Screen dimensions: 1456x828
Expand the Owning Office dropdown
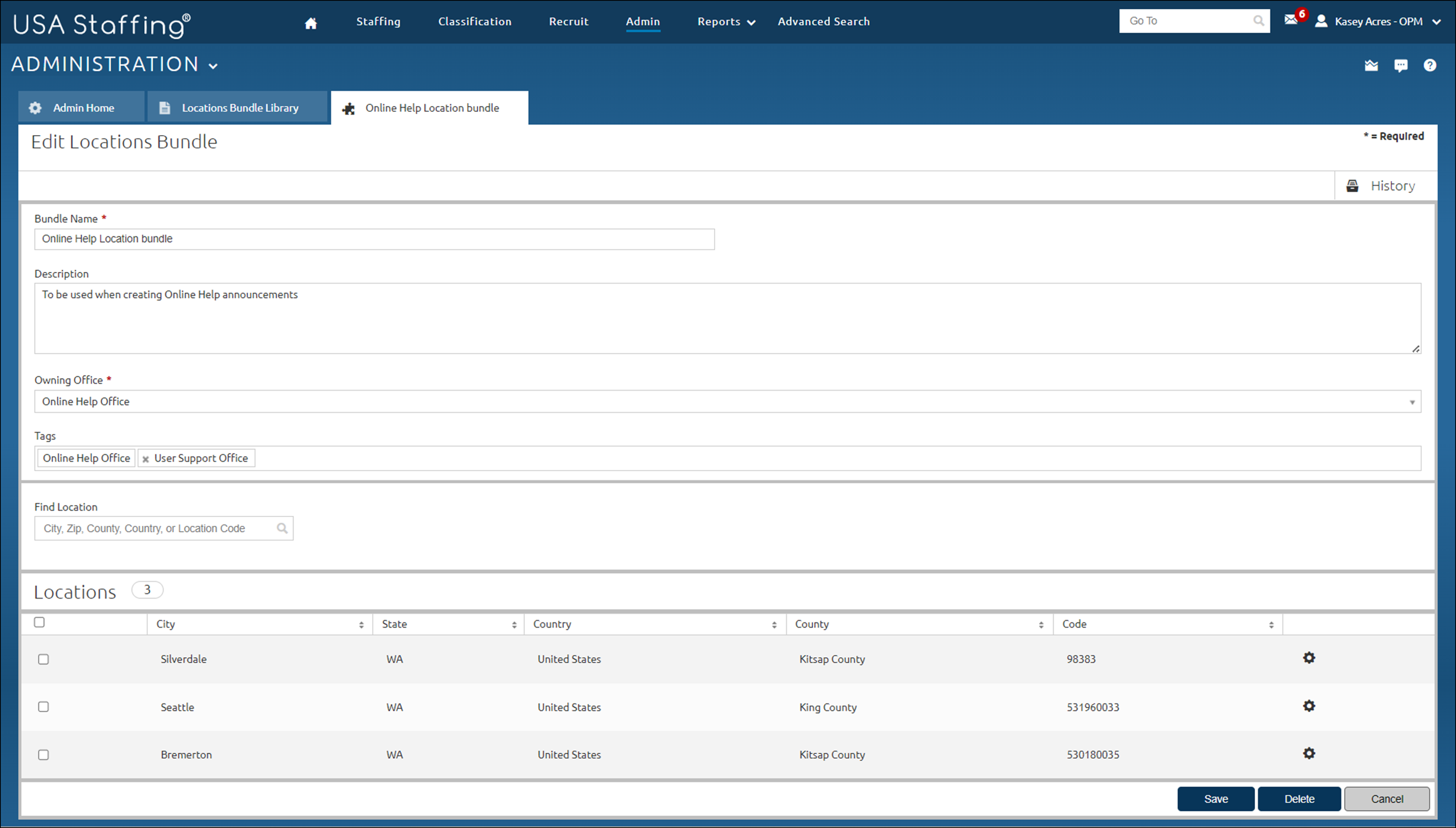pos(1411,402)
